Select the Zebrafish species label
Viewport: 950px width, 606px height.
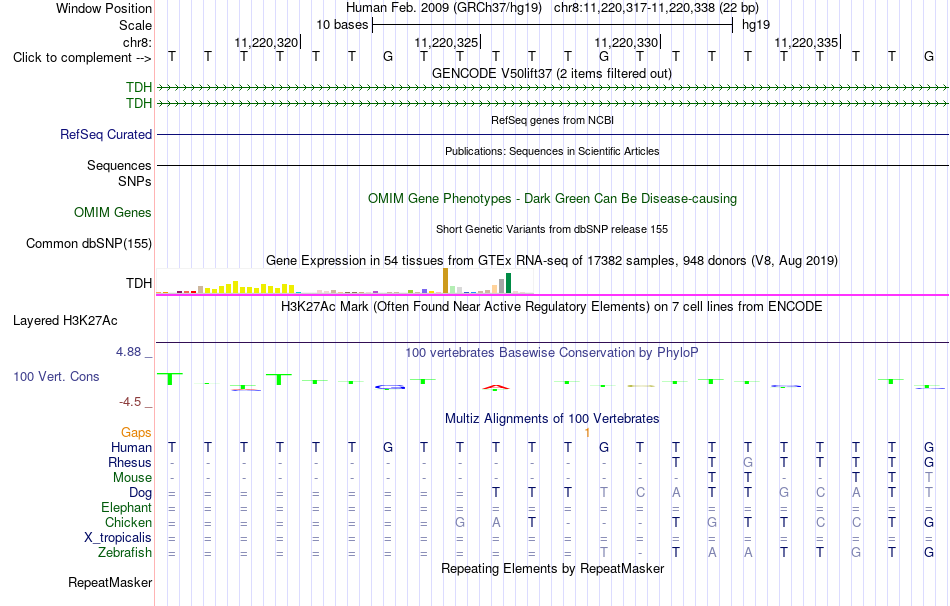pos(125,553)
